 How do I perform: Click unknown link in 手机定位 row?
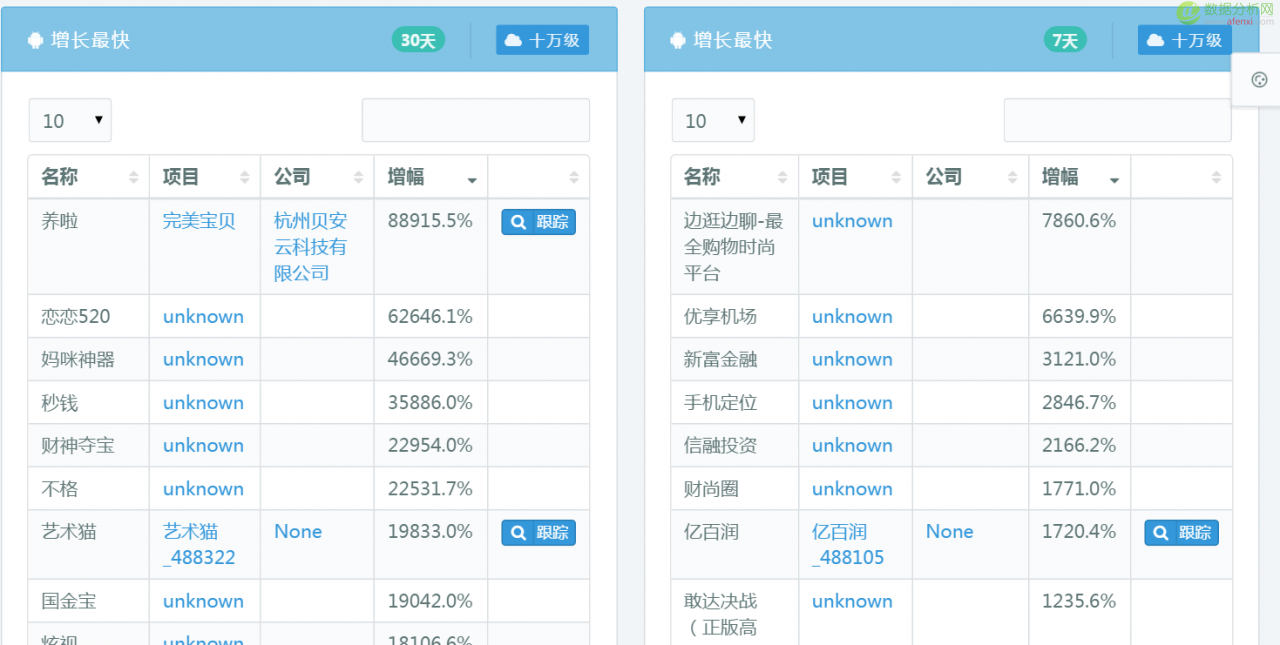pyautogui.click(x=852, y=403)
